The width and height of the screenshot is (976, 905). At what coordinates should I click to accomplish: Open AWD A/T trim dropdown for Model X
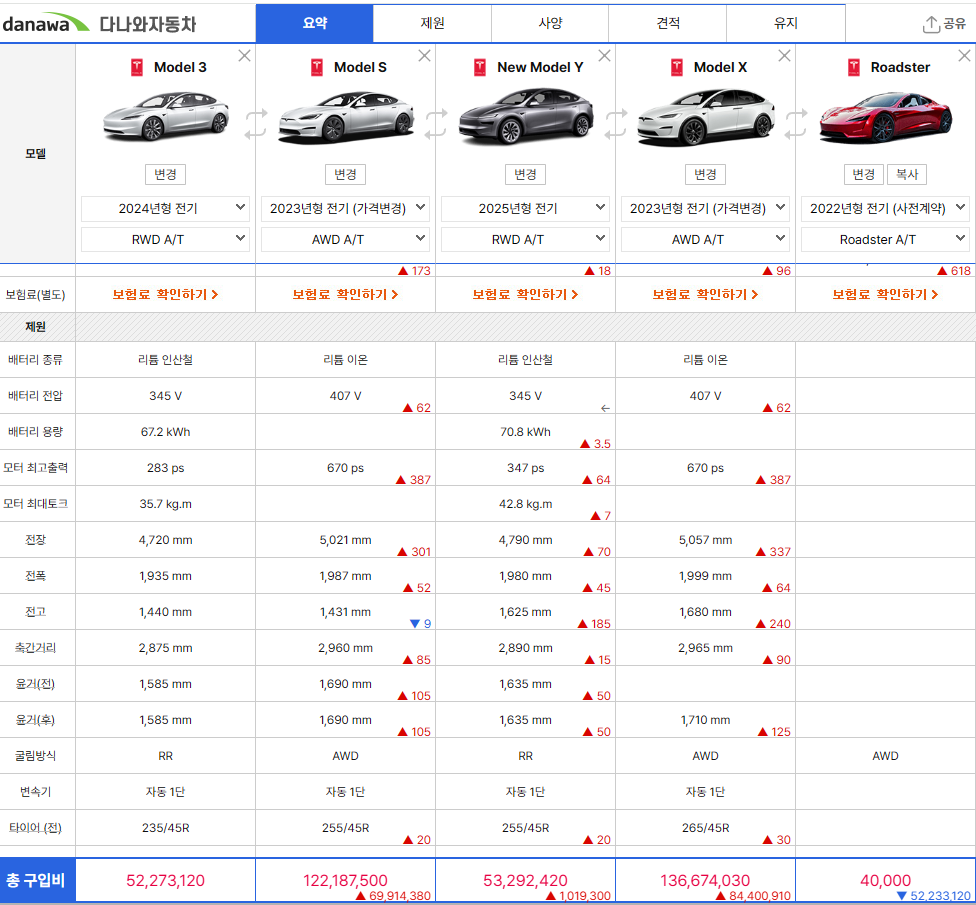point(705,240)
